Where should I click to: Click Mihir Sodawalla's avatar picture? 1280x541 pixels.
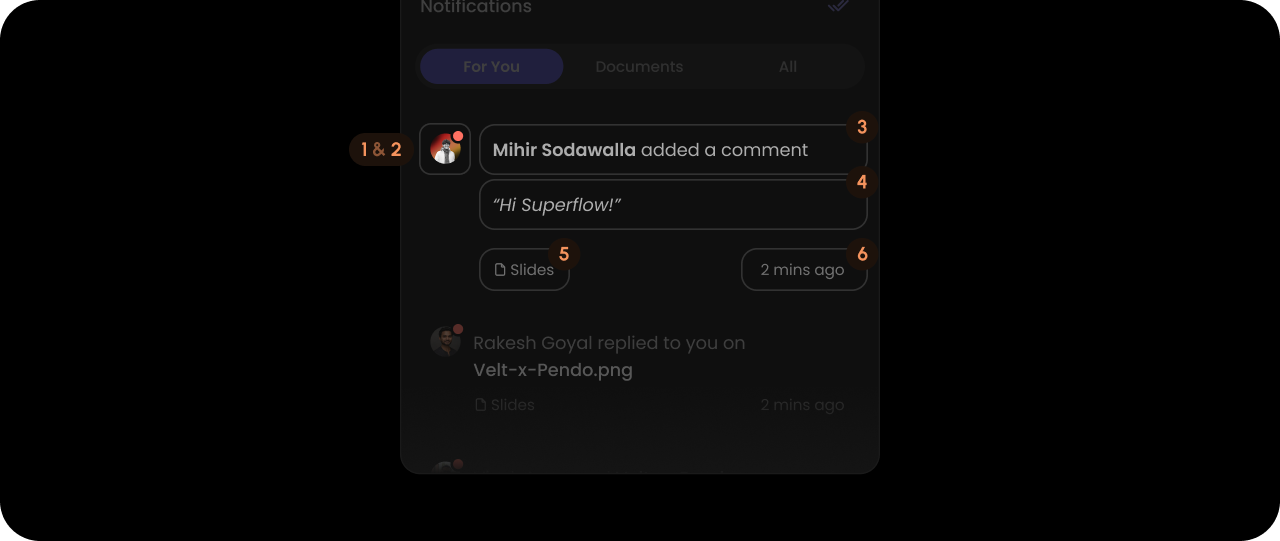point(445,150)
